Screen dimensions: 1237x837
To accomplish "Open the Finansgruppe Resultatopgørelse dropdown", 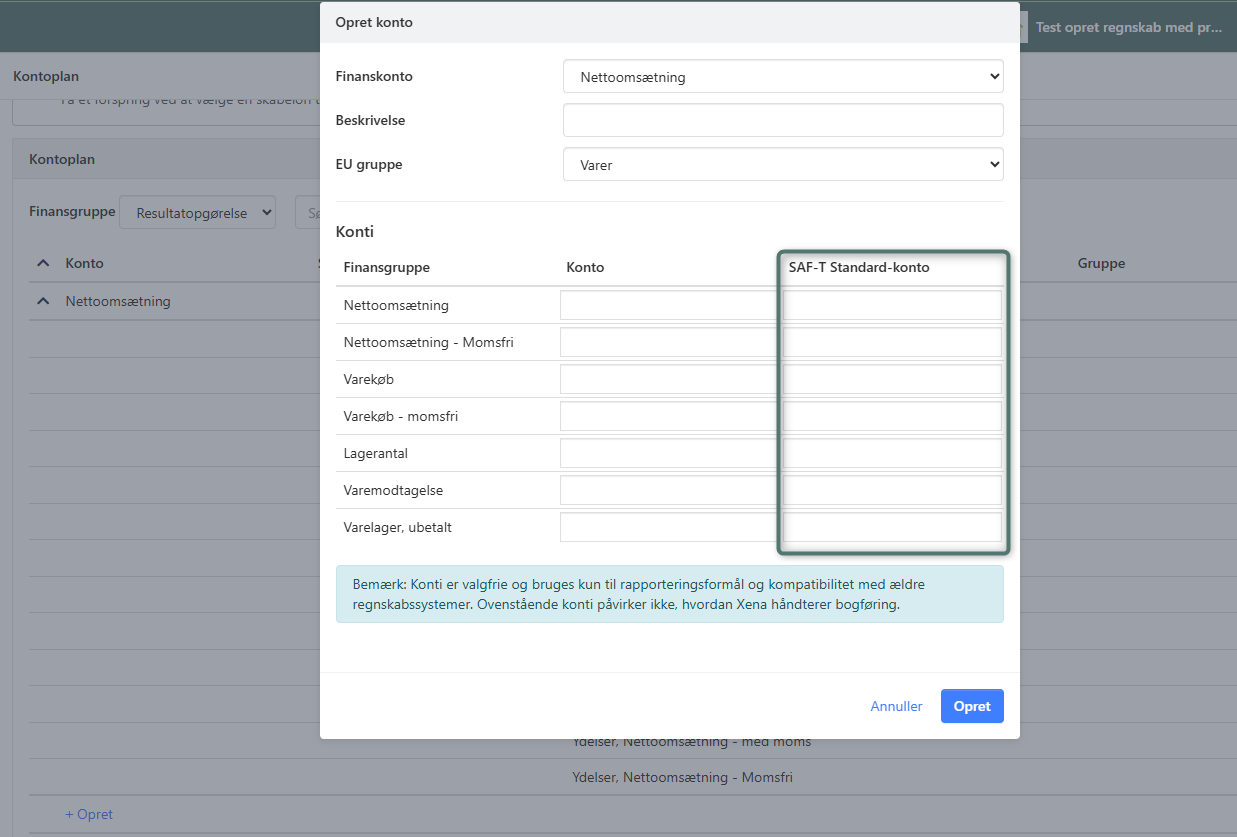I will coord(197,213).
